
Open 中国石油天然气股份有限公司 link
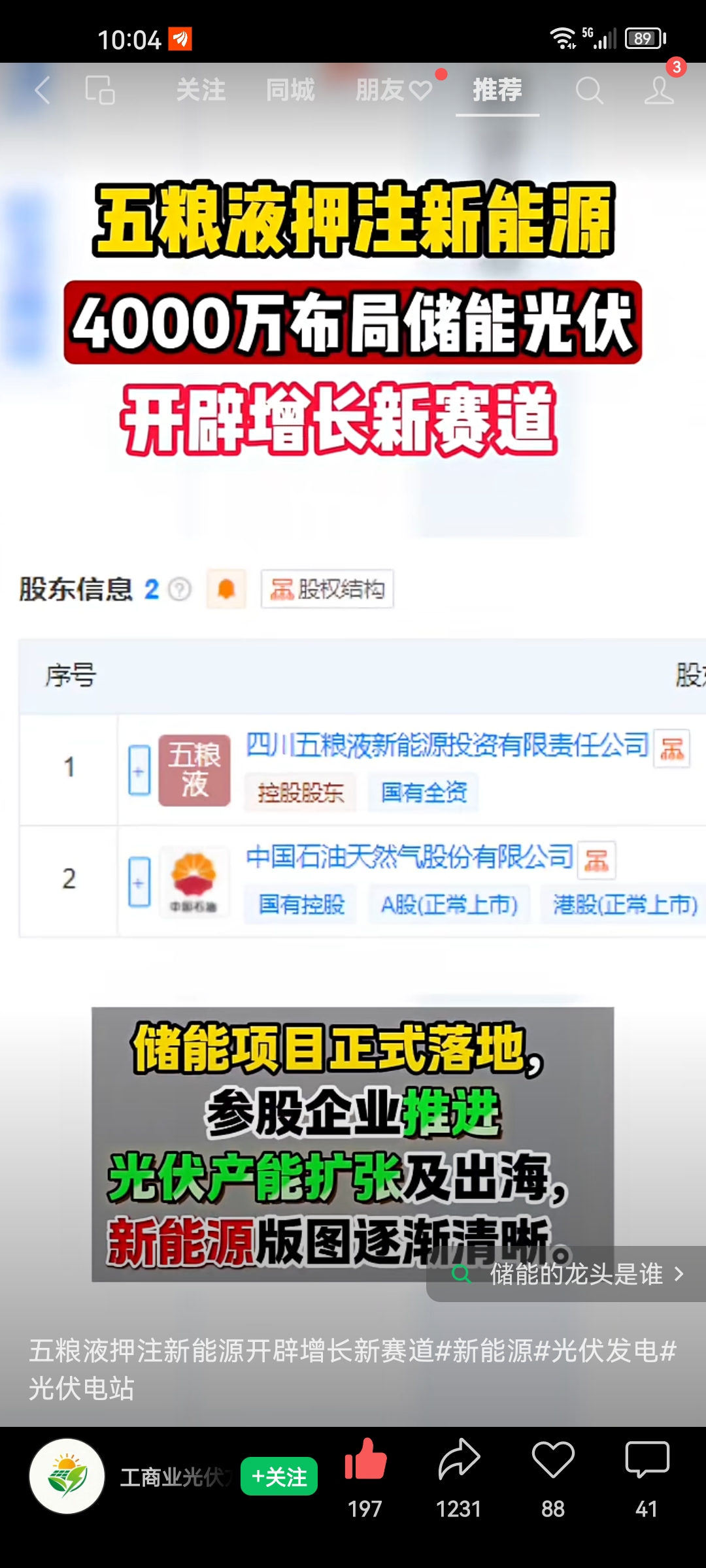[410, 856]
